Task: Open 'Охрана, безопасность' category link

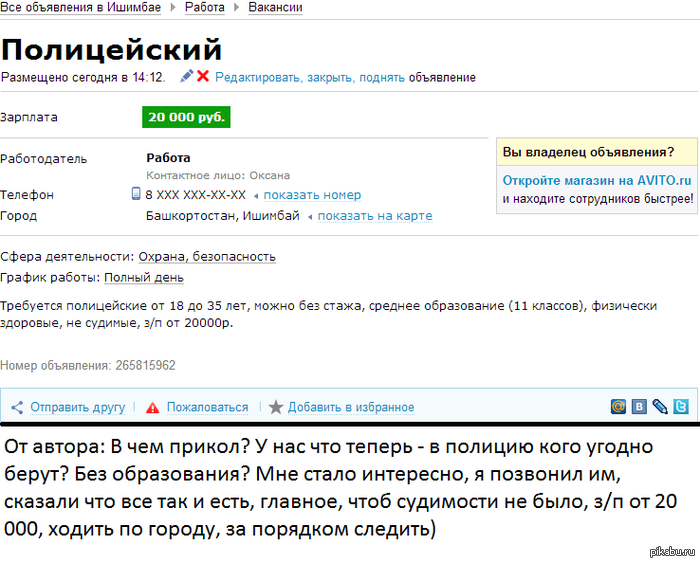Action: pos(206,257)
